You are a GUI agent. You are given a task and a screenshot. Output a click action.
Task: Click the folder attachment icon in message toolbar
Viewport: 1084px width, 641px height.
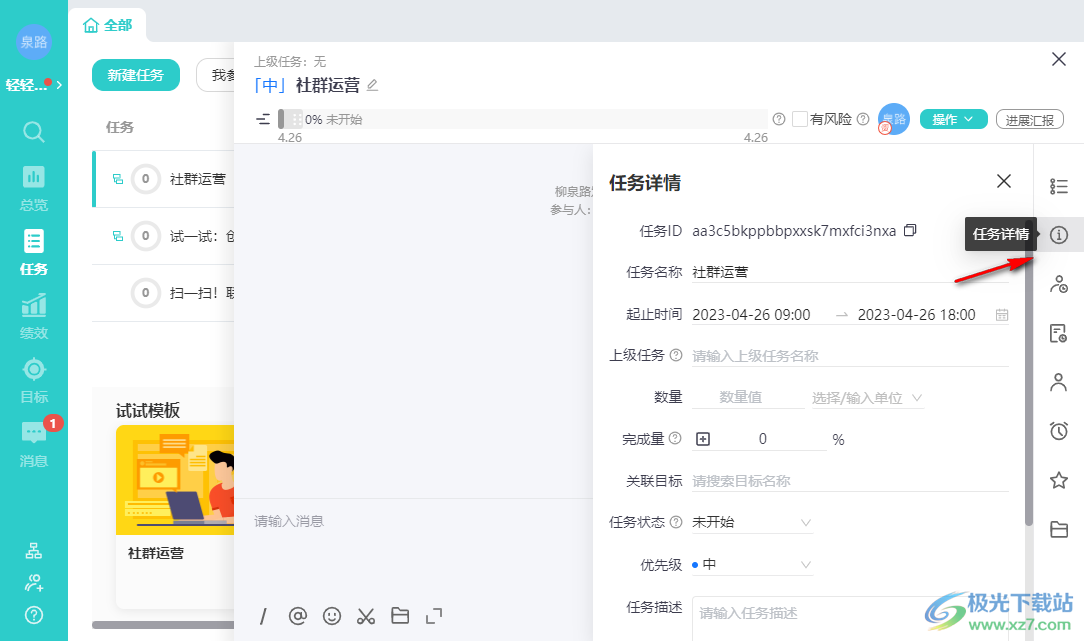[400, 615]
